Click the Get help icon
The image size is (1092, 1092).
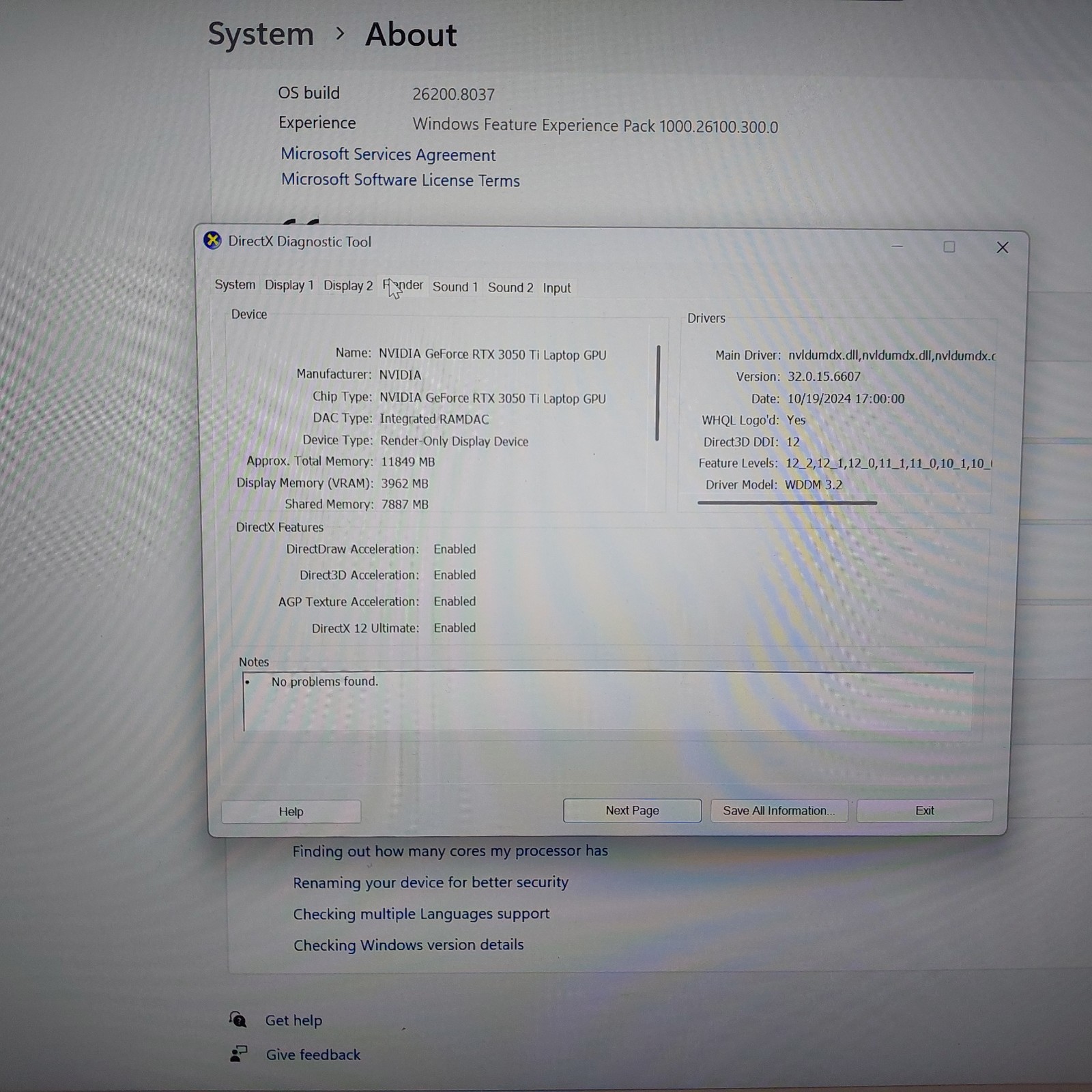click(x=238, y=1020)
